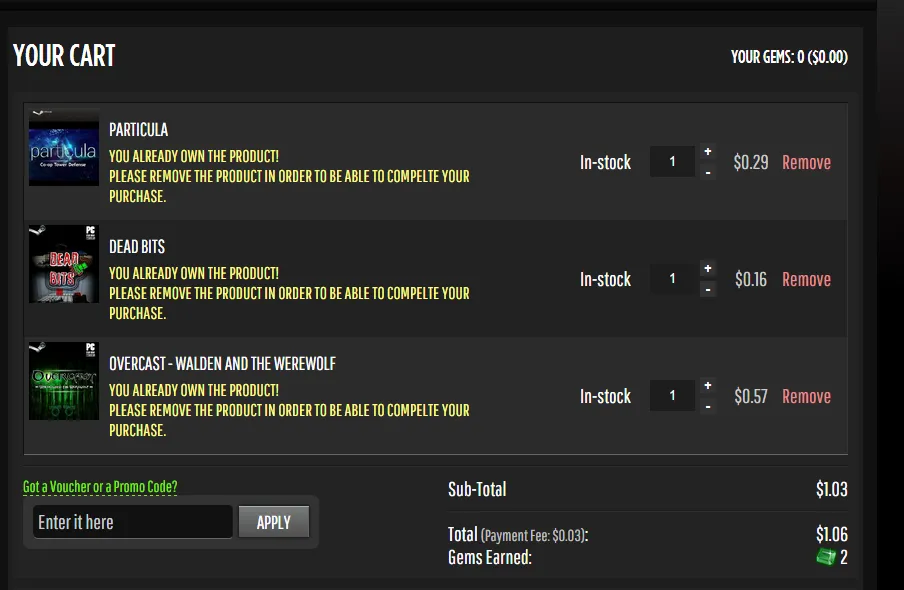The width and height of the screenshot is (904, 590).
Task: Open the Particula product title
Action: 138,130
